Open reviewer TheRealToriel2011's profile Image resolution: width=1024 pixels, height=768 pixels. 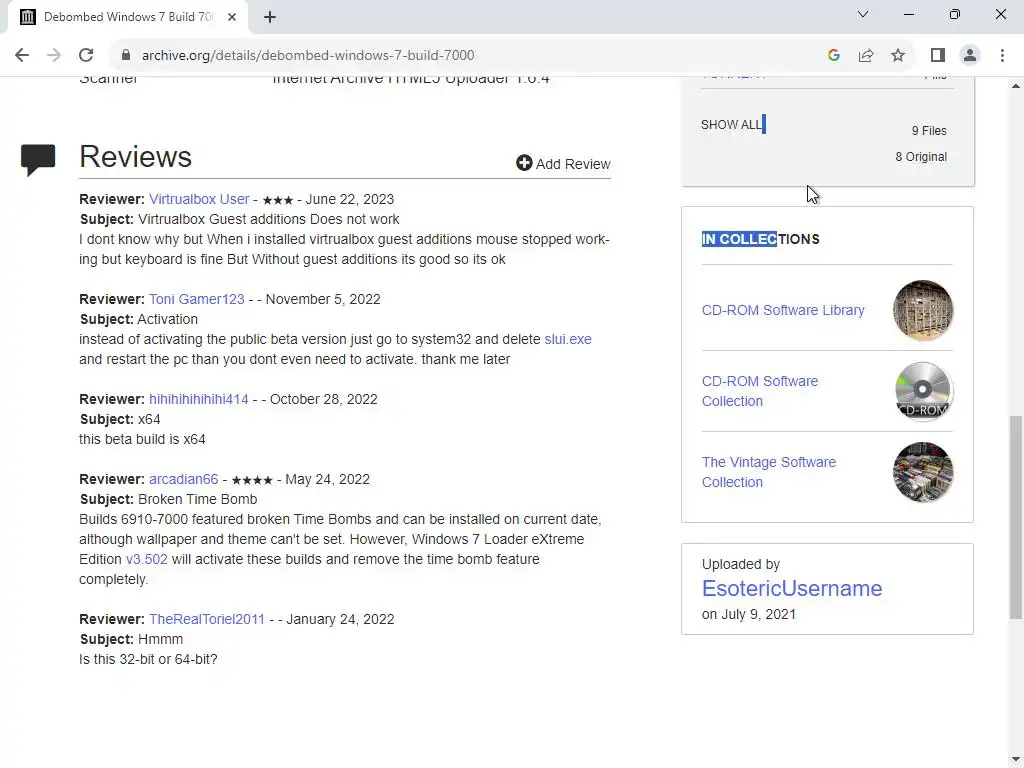click(x=207, y=619)
